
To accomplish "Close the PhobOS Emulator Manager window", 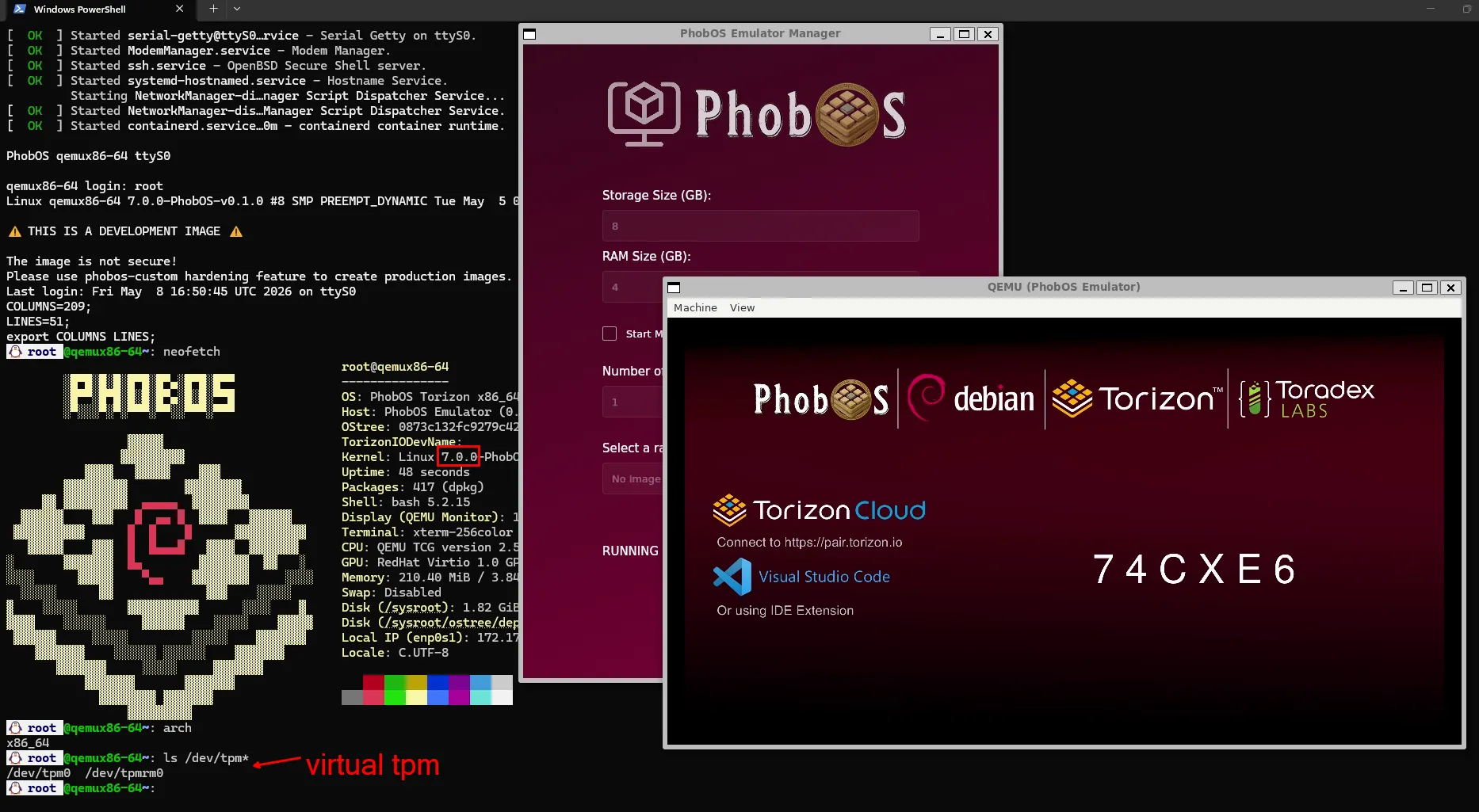I will click(988, 34).
